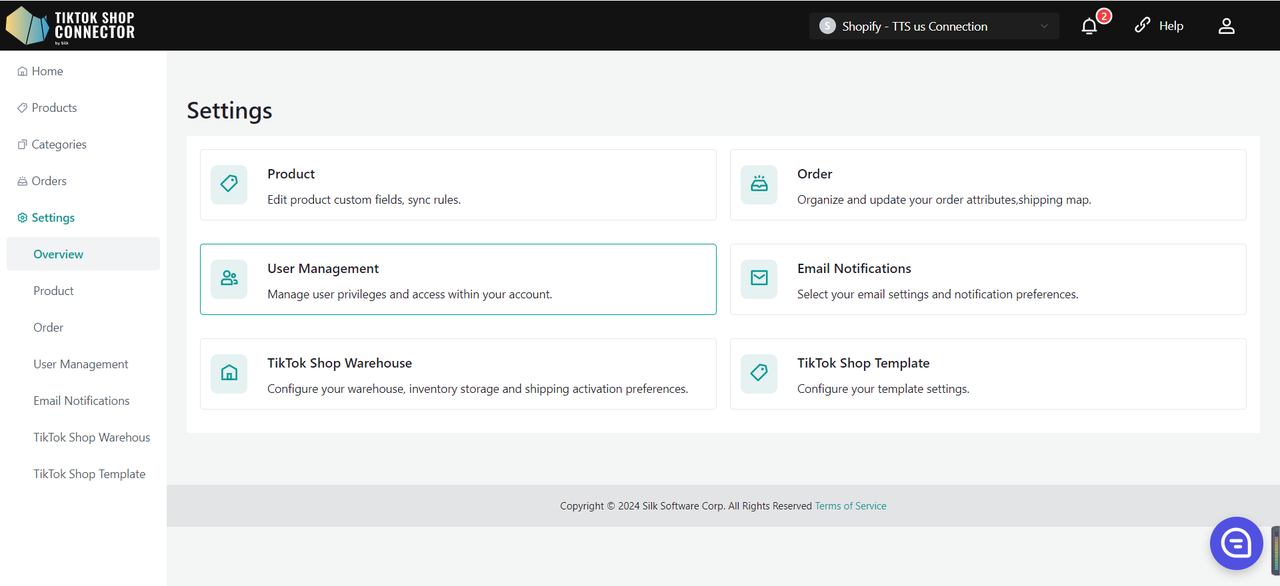Open Products in the sidebar
Screen dimensions: 1280x586
pyautogui.click(x=53, y=108)
